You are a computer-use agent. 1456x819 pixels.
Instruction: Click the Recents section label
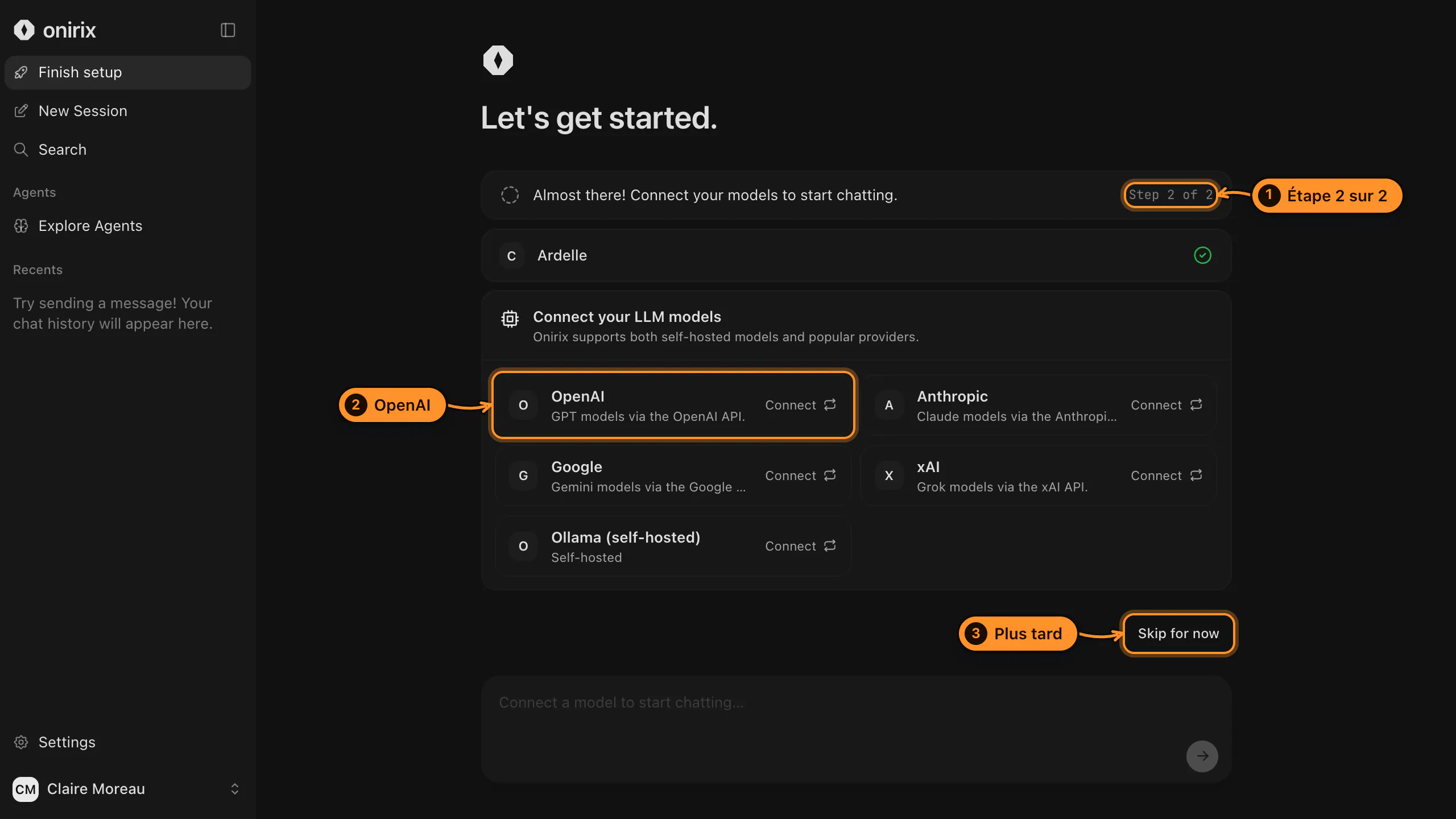38,270
